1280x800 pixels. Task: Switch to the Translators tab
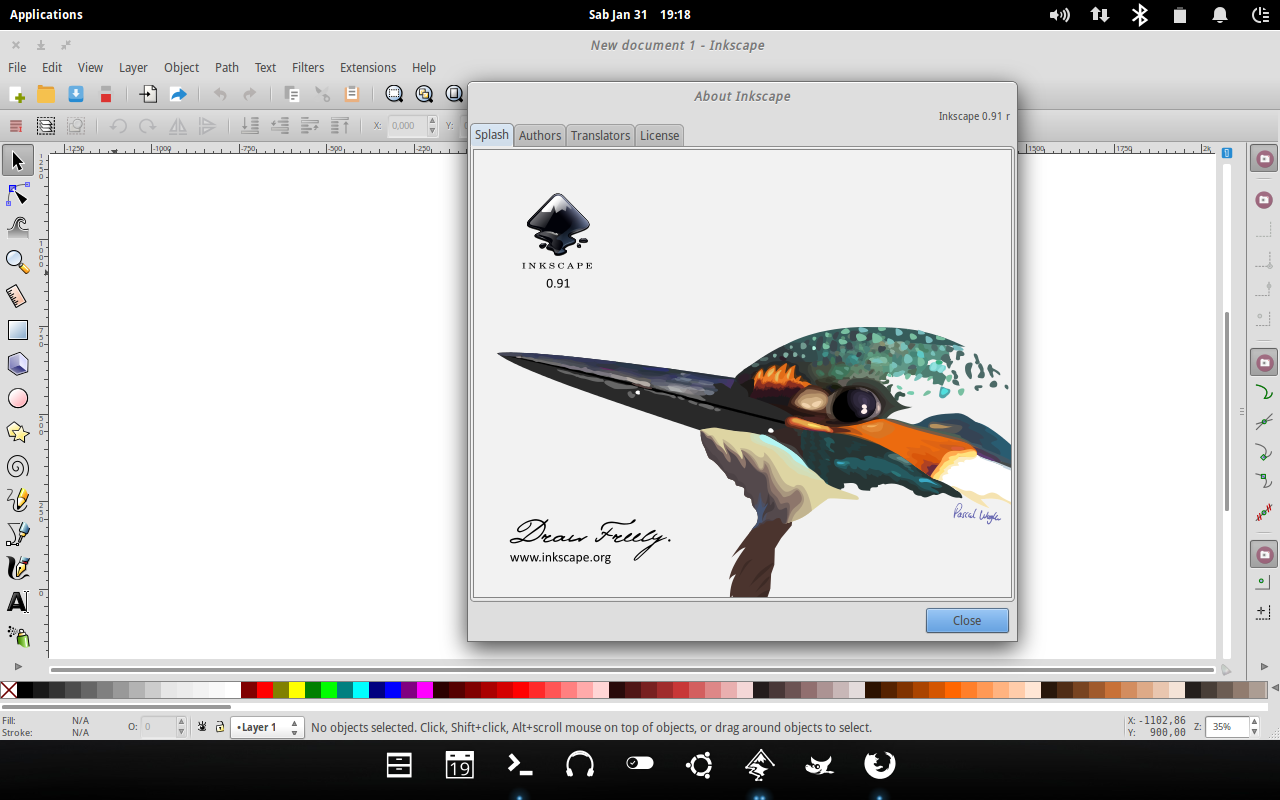(x=600, y=135)
